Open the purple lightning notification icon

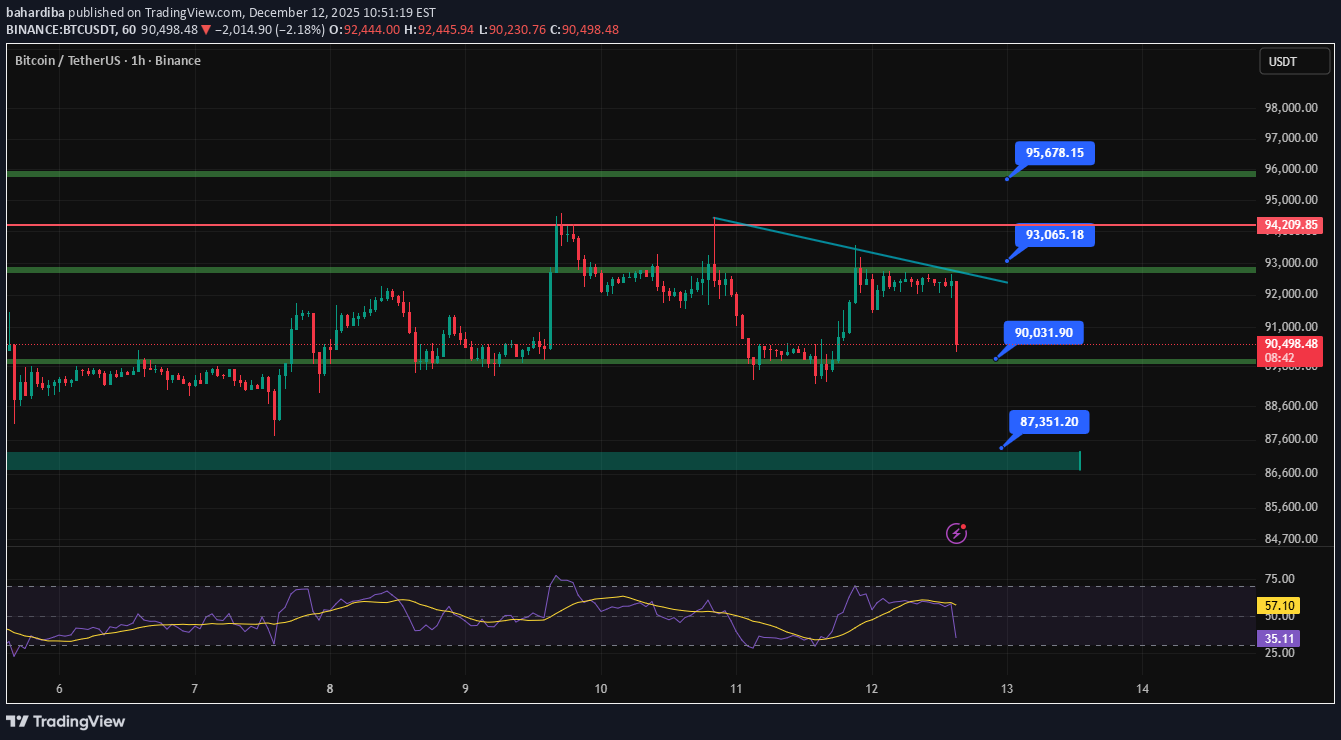(956, 534)
